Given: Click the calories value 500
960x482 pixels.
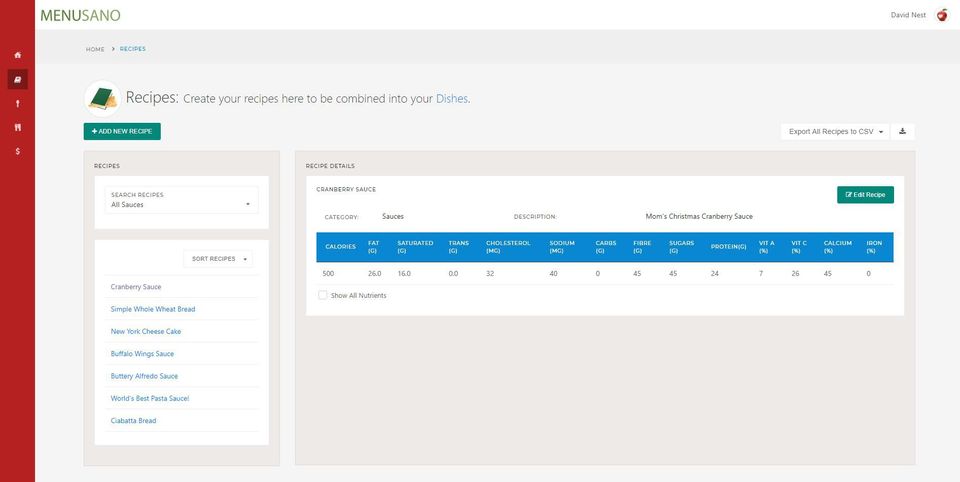Looking at the screenshot, I should [328, 274].
